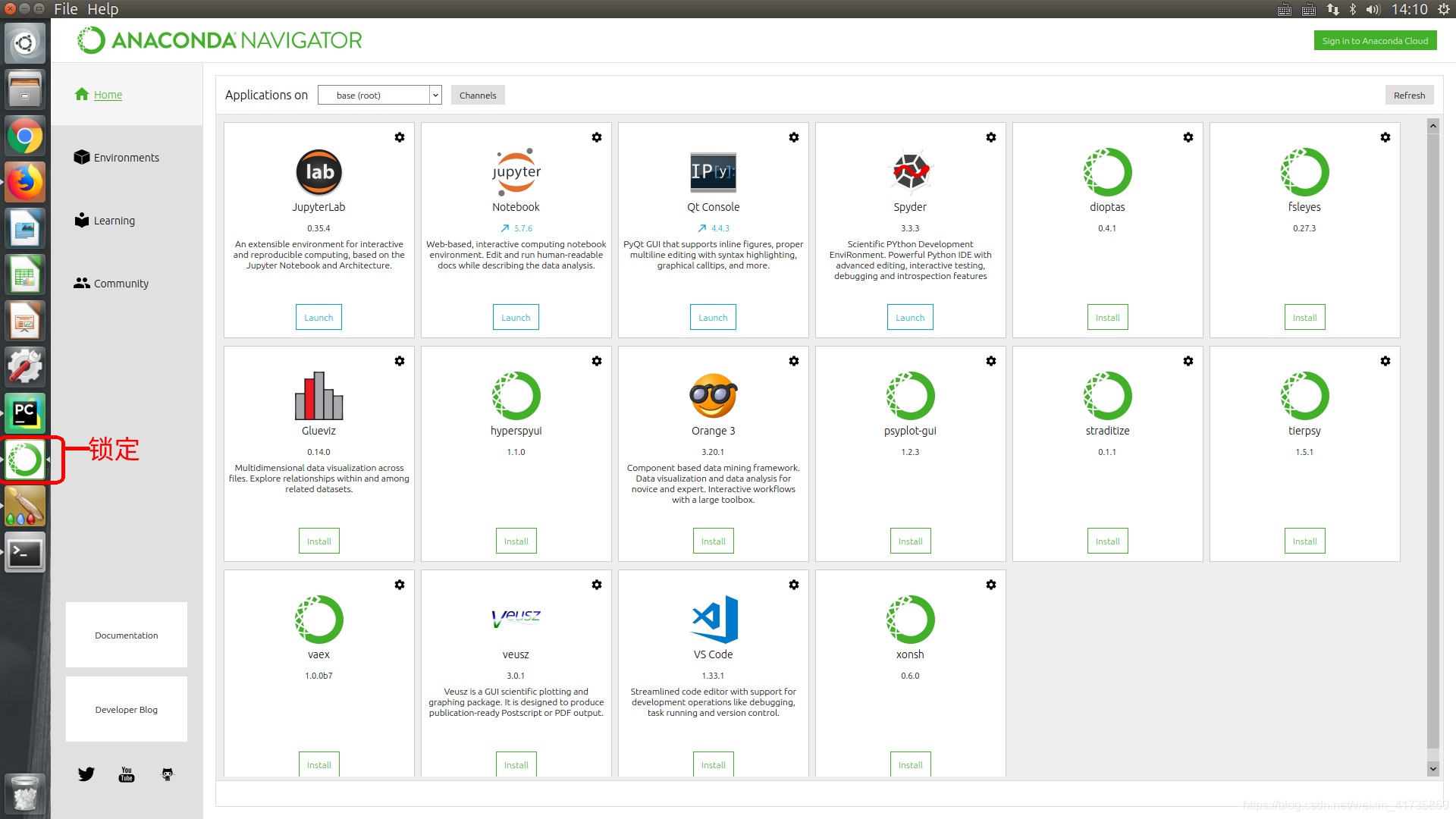This screenshot has width=1456, height=819.
Task: Click the Channels button
Action: pos(478,95)
